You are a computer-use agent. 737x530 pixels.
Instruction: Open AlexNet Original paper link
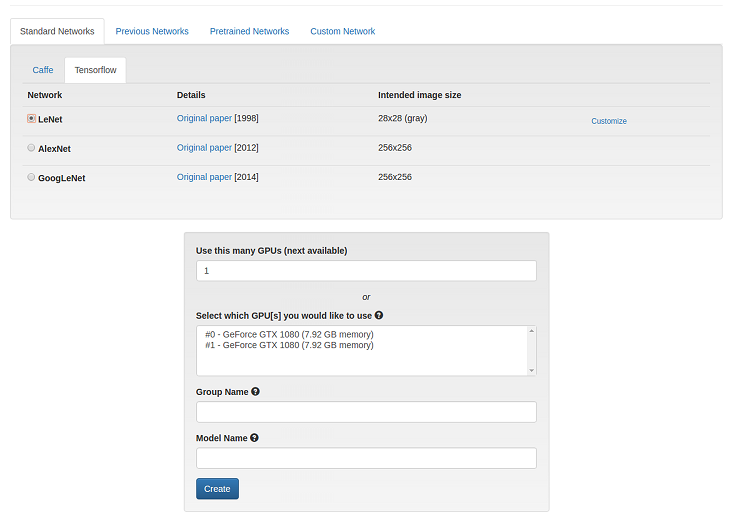pyautogui.click(x=204, y=148)
